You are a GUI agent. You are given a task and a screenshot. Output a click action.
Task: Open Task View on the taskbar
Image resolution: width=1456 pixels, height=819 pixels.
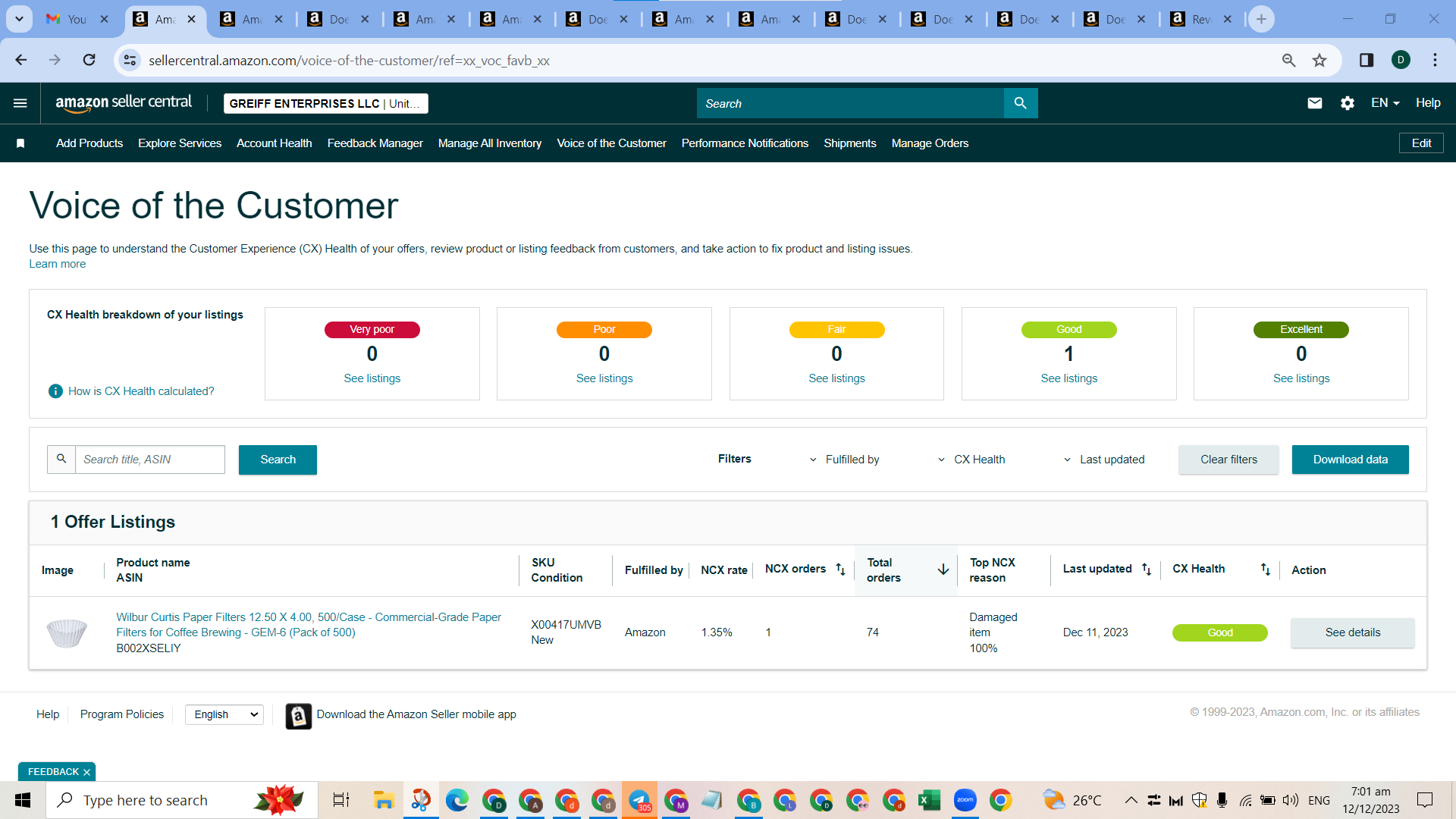[x=341, y=800]
